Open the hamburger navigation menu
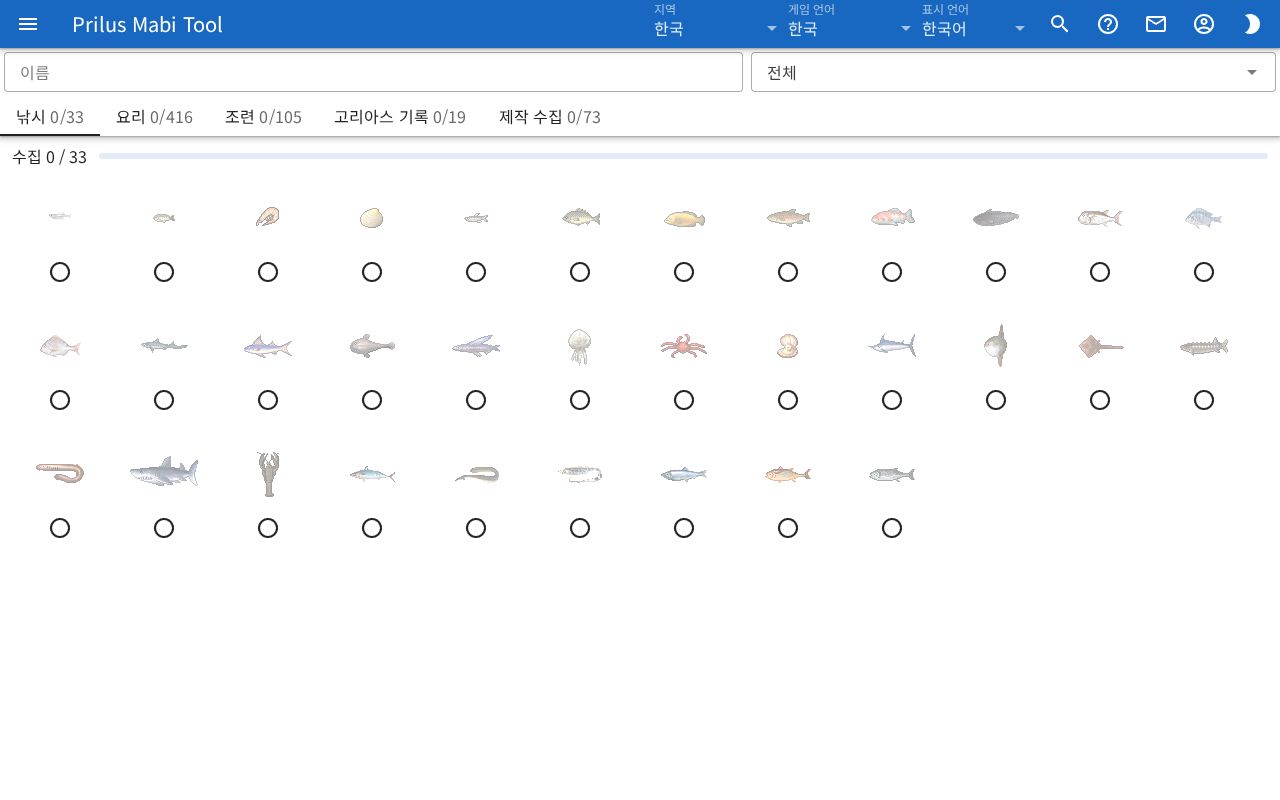1280x800 pixels. click(x=28, y=24)
